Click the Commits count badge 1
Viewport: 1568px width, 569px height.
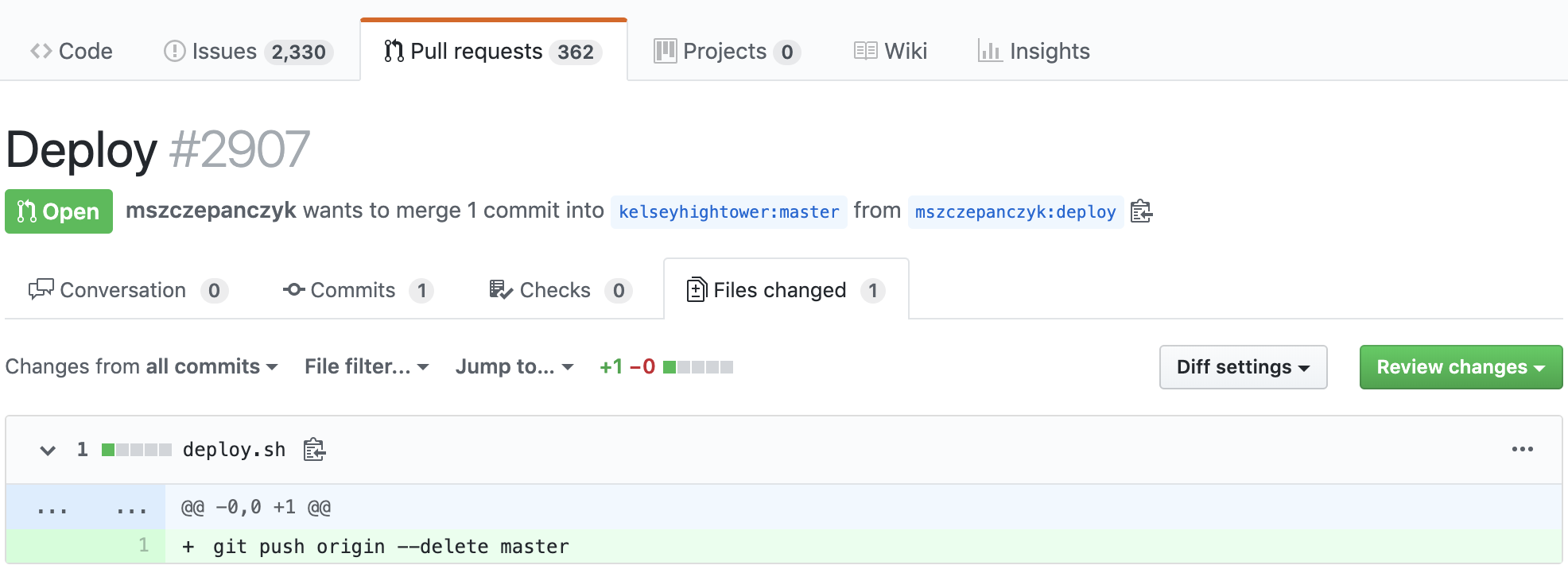(421, 291)
